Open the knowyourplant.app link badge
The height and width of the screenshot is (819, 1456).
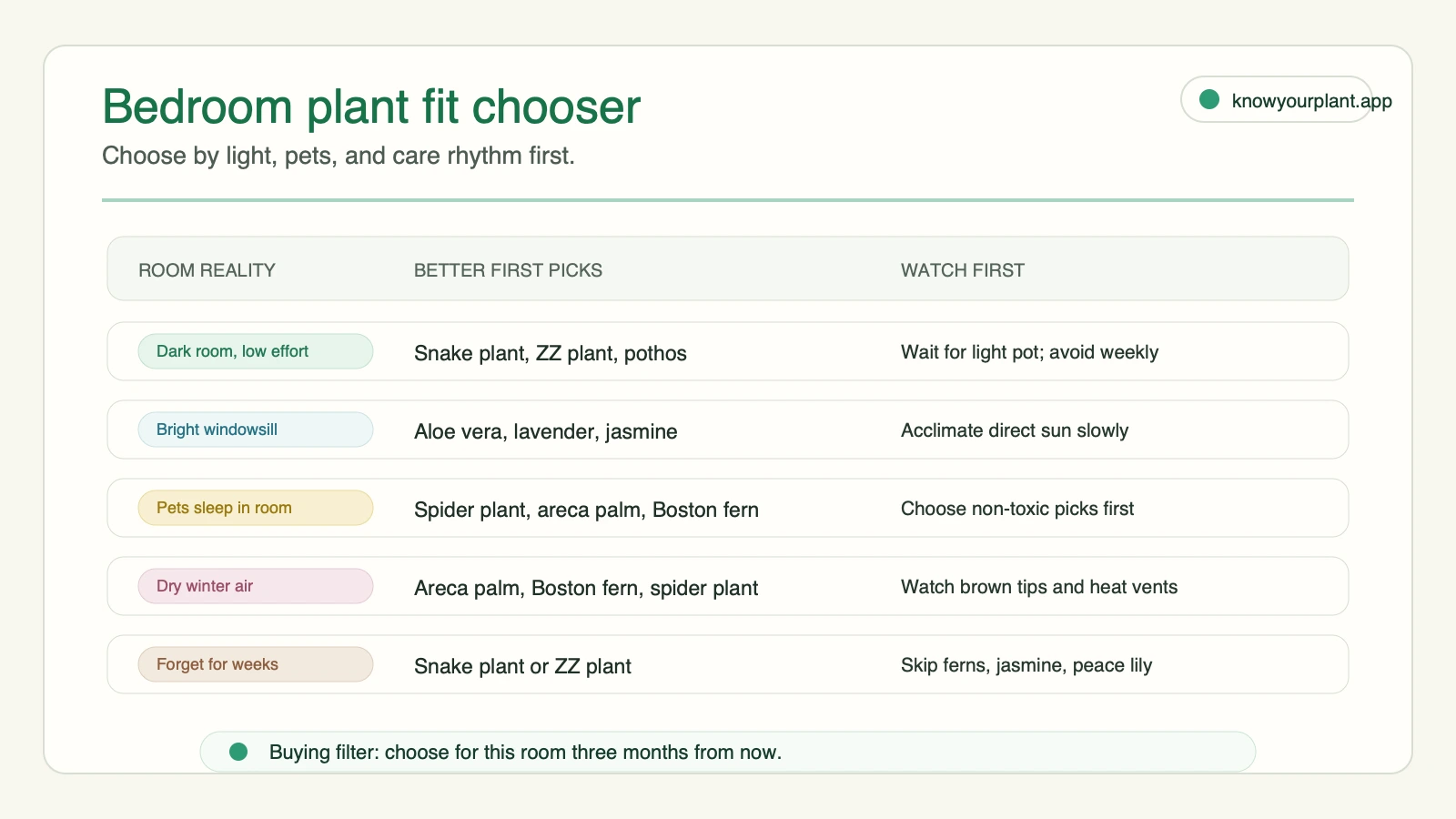click(1276, 99)
